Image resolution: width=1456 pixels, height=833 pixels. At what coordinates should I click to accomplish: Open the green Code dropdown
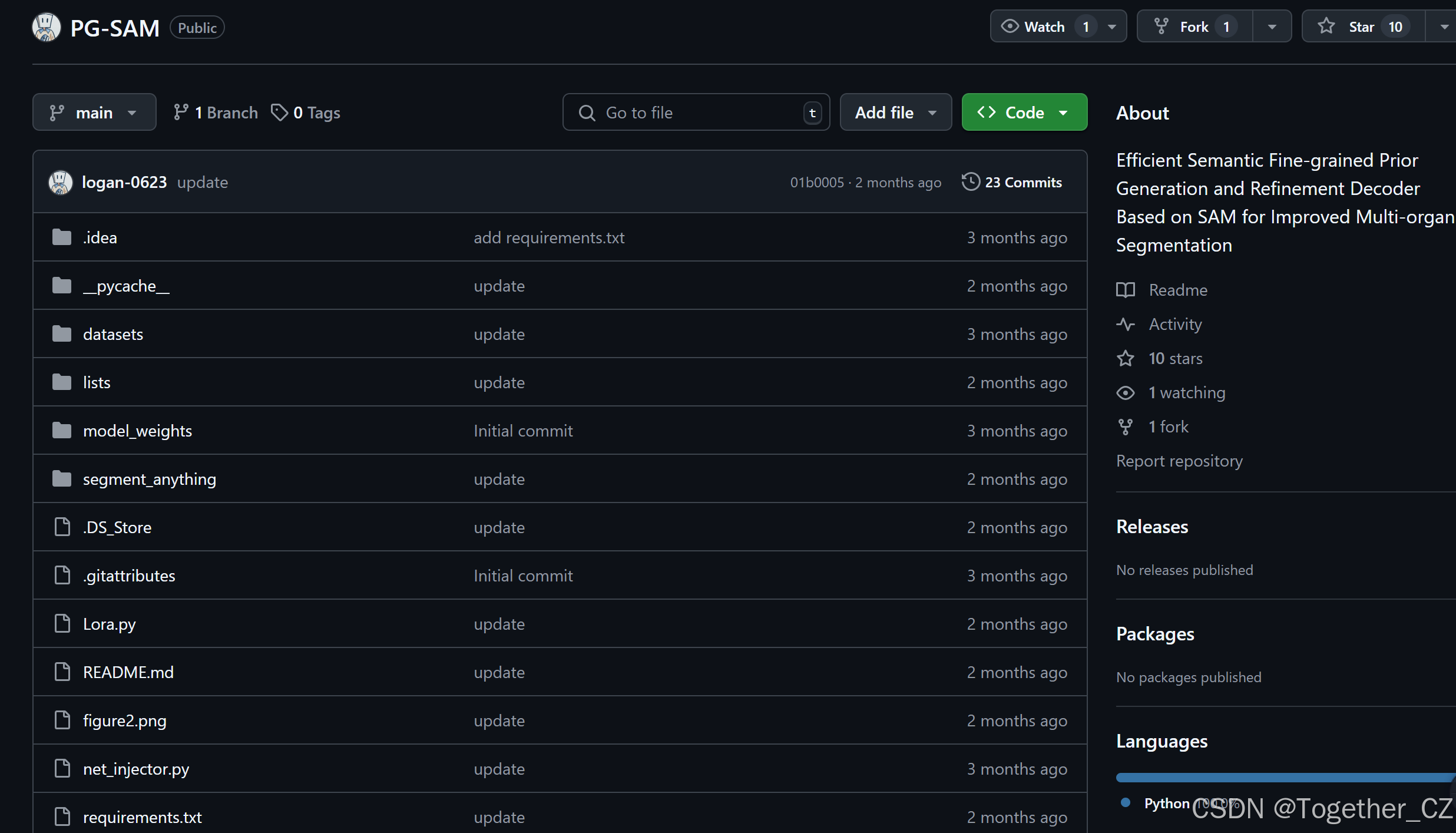tap(1024, 112)
